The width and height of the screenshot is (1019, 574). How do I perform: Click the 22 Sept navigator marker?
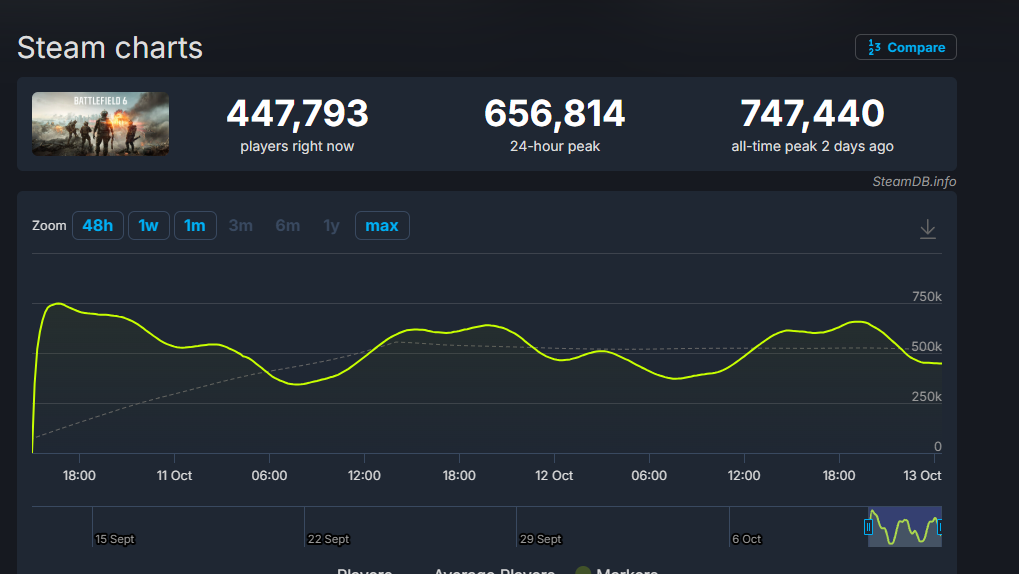click(328, 539)
